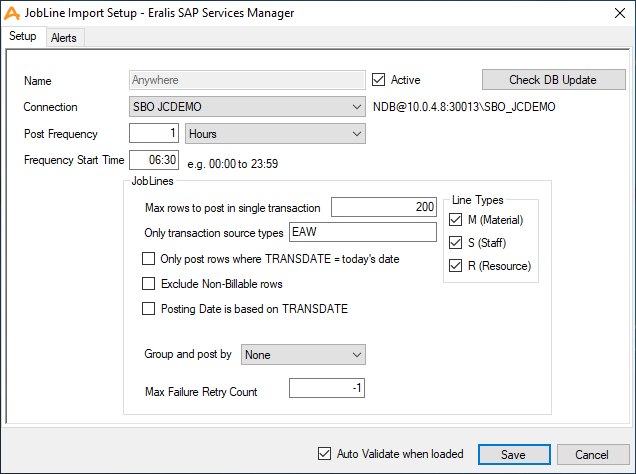Click the Frequency Start Time field
Image resolution: width=636 pixels, height=474 pixels.
pyautogui.click(x=154, y=160)
